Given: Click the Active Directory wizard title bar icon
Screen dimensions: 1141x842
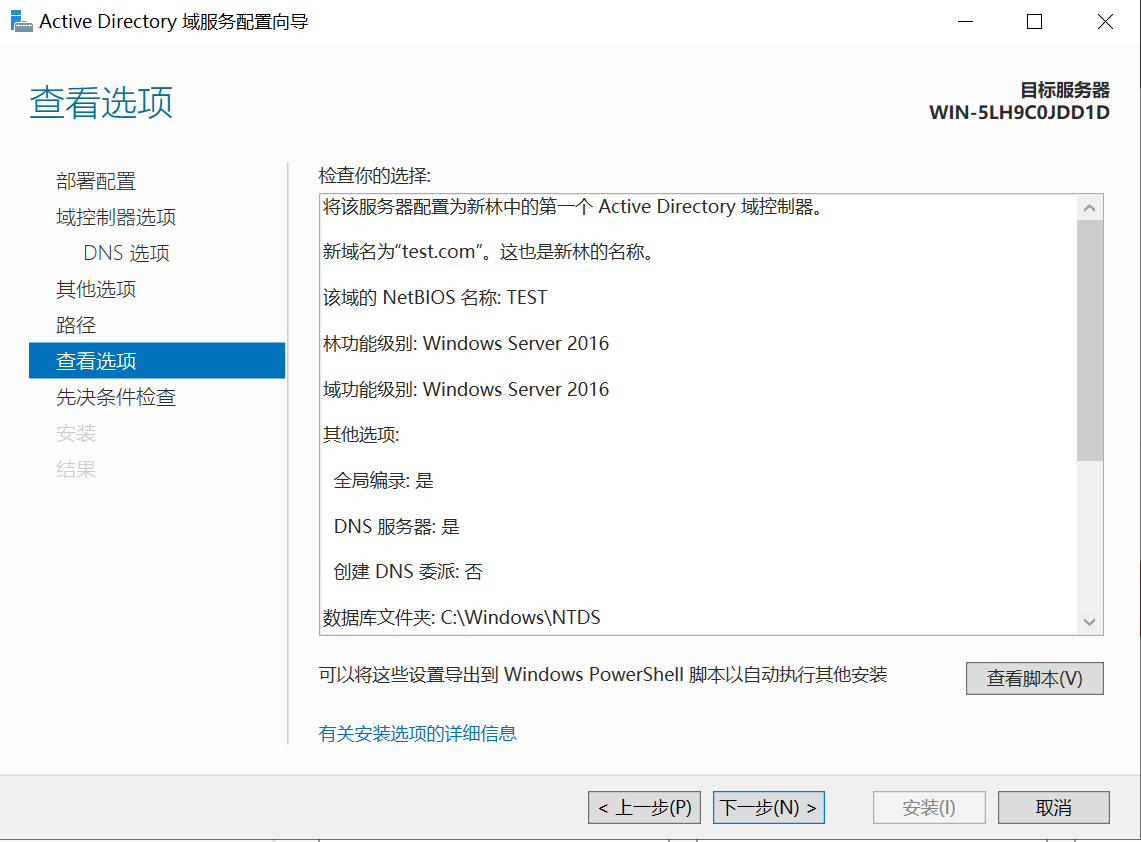Looking at the screenshot, I should tap(22, 21).
